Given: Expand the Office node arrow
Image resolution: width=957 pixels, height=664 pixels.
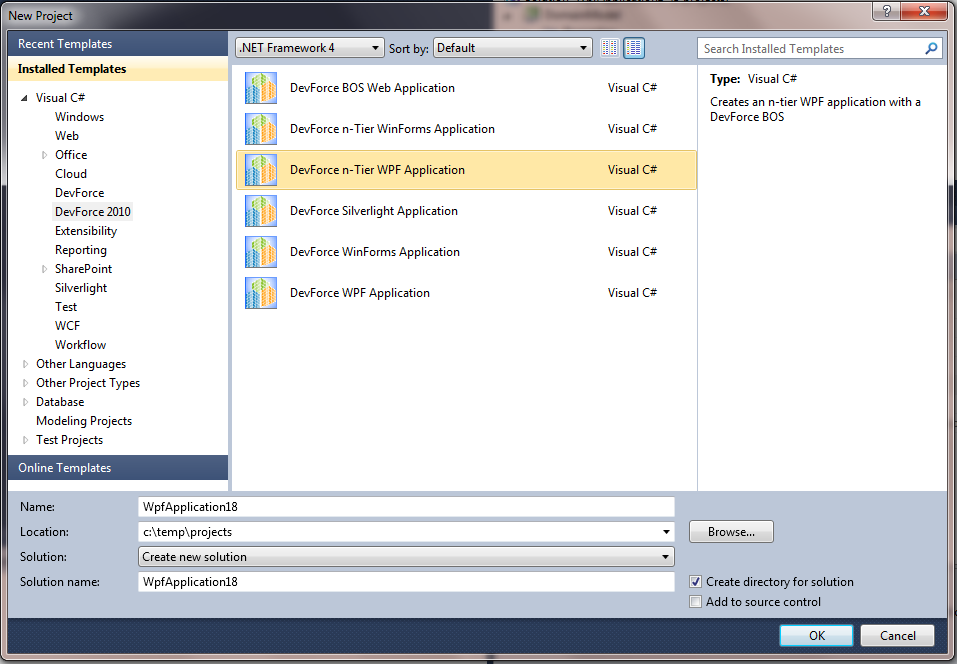Looking at the screenshot, I should 44,155.
